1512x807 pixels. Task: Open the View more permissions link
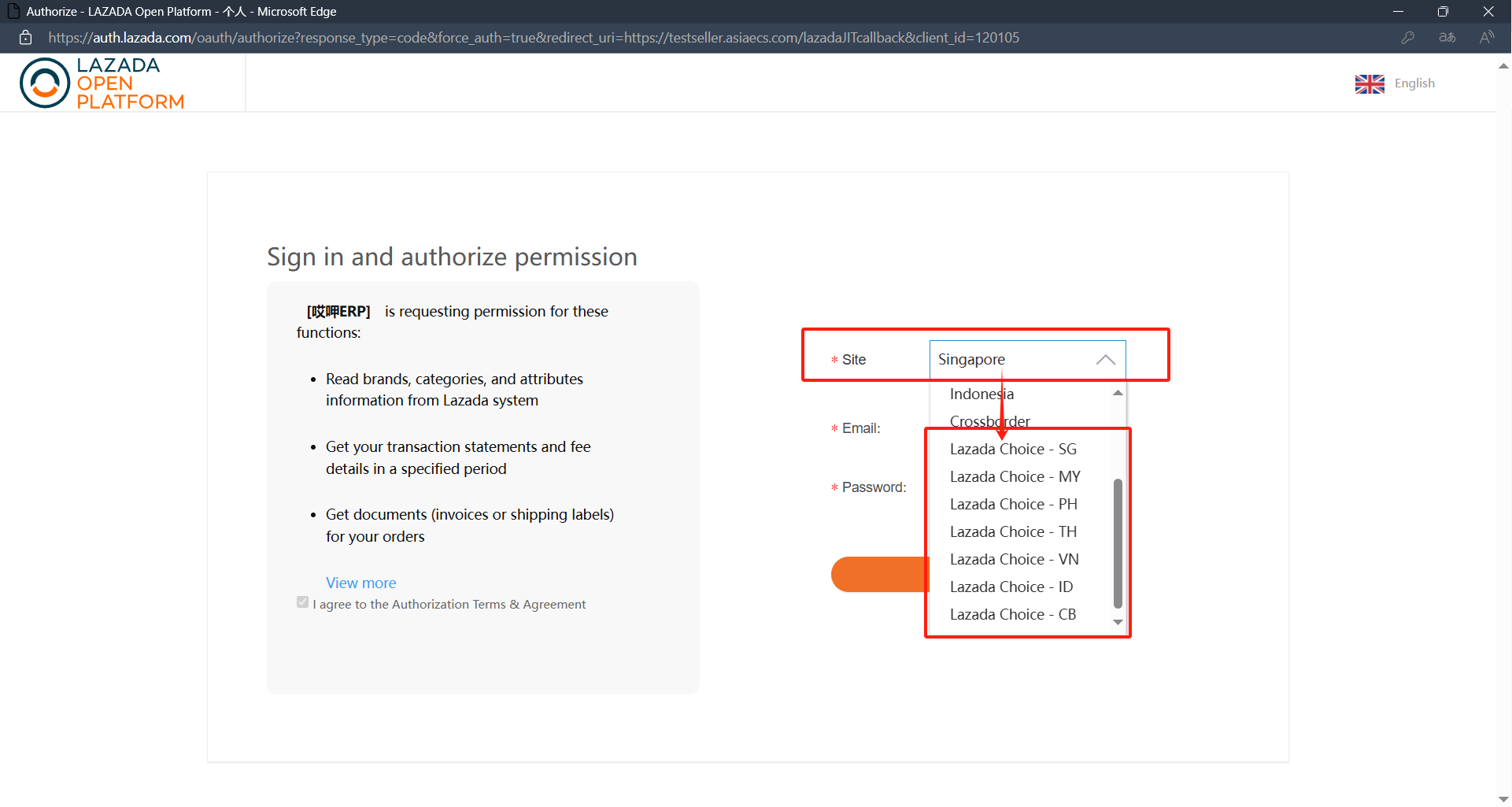[x=360, y=583]
